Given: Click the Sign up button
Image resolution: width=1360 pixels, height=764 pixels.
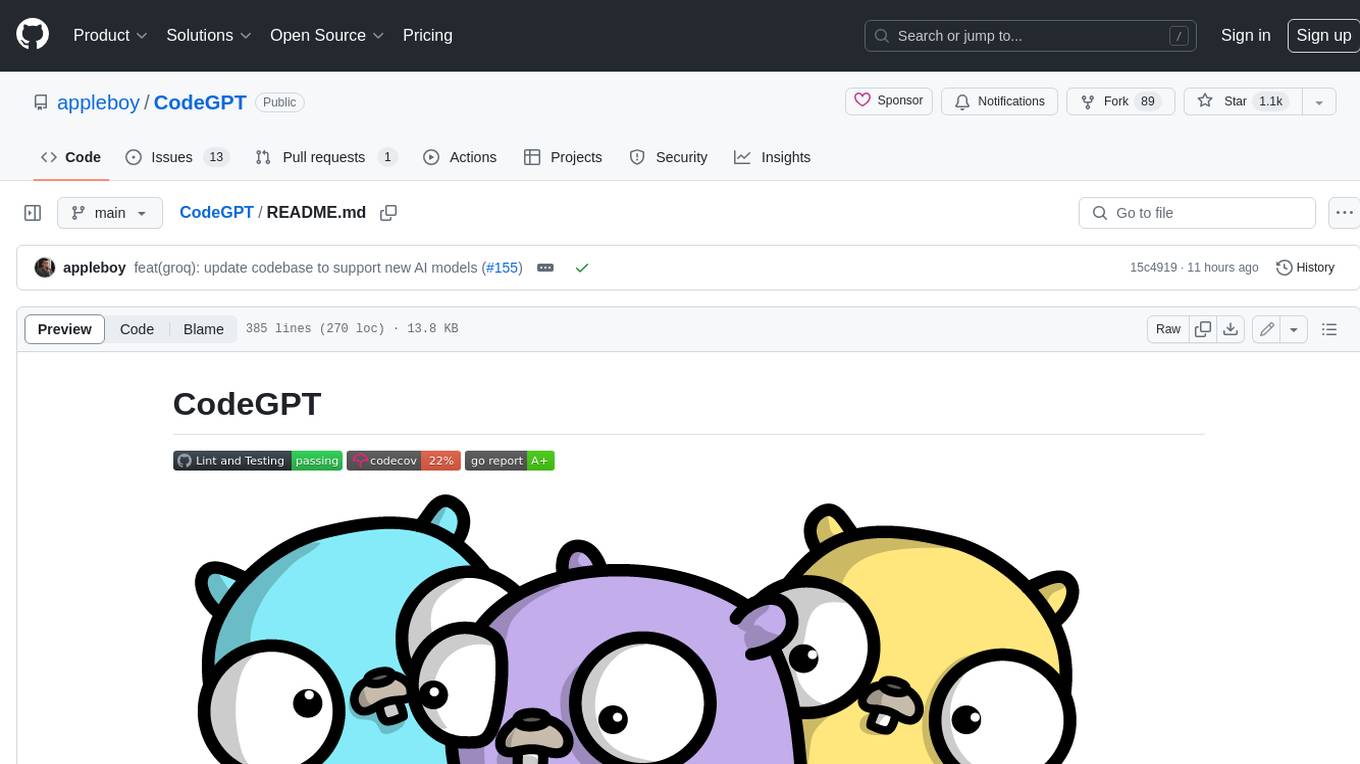Looking at the screenshot, I should point(1323,35).
